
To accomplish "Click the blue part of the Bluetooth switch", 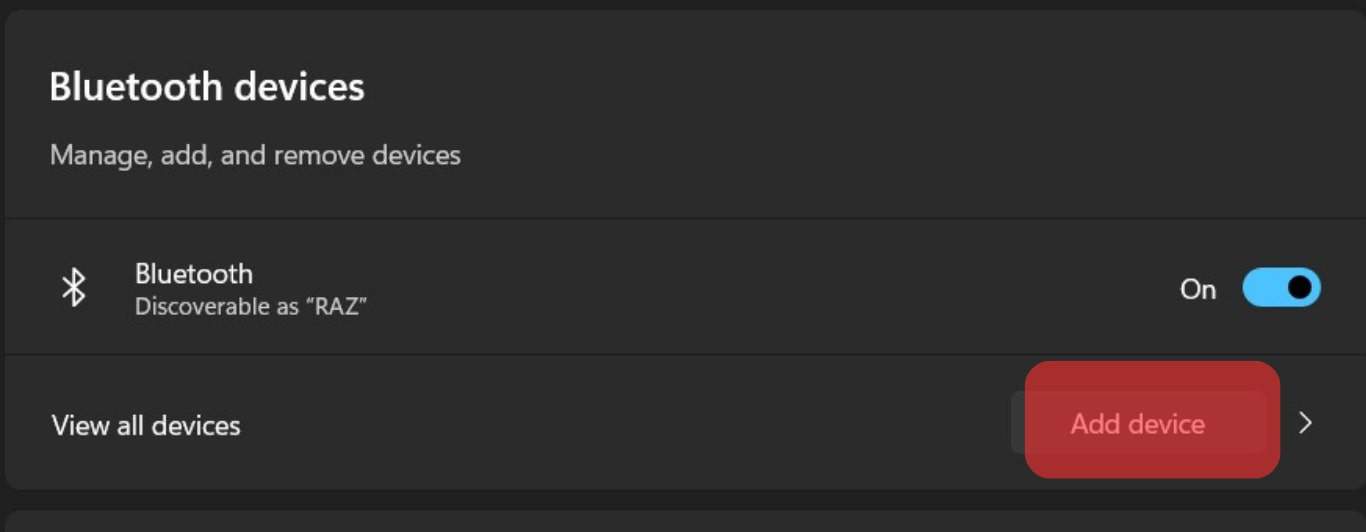I will 1262,288.
